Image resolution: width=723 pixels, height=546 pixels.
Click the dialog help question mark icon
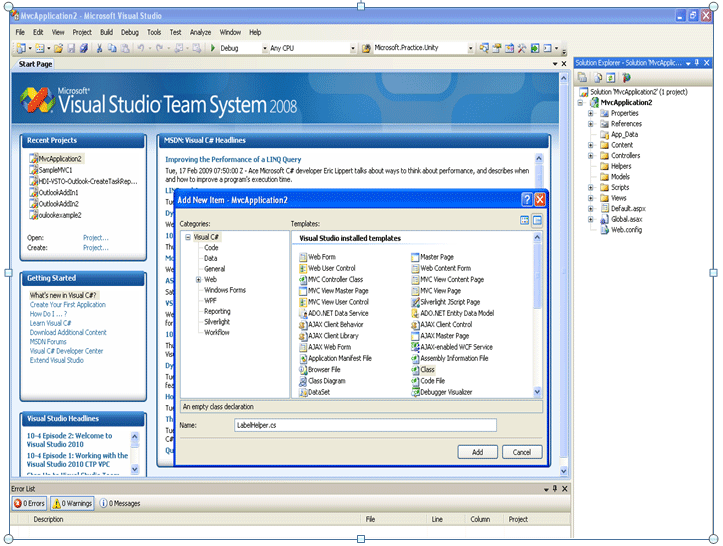pyautogui.click(x=525, y=199)
